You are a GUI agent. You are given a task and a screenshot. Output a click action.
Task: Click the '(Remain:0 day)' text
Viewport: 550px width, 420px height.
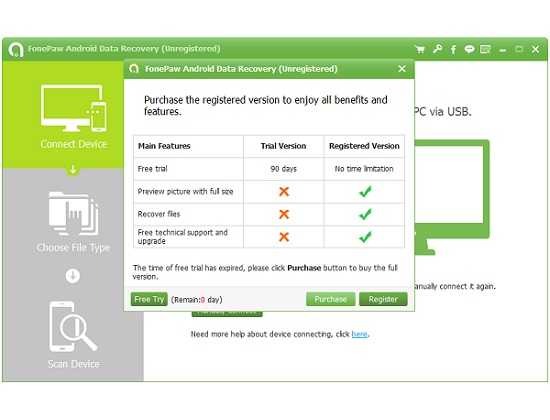[x=197, y=300]
